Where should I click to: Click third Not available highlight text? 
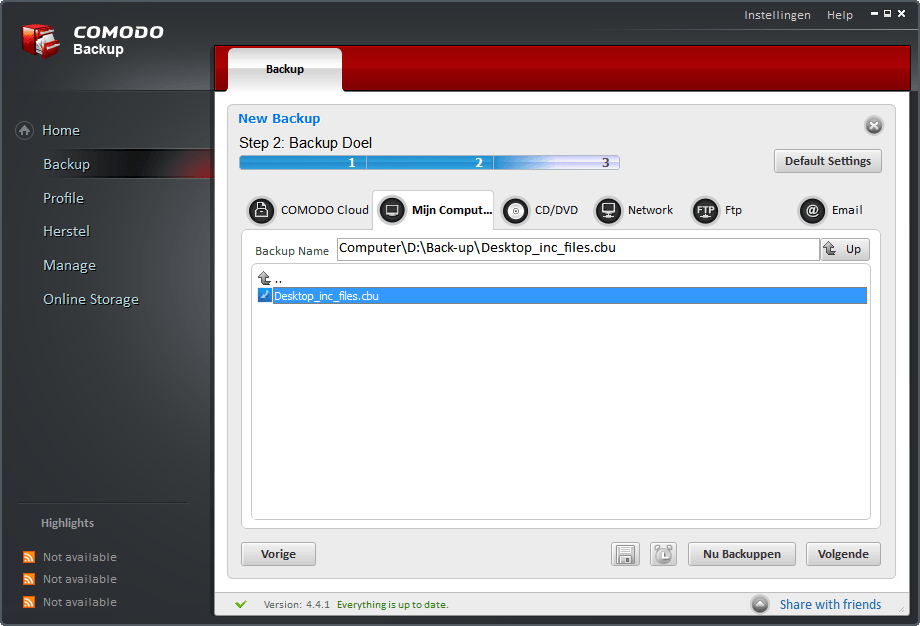[x=80, y=602]
